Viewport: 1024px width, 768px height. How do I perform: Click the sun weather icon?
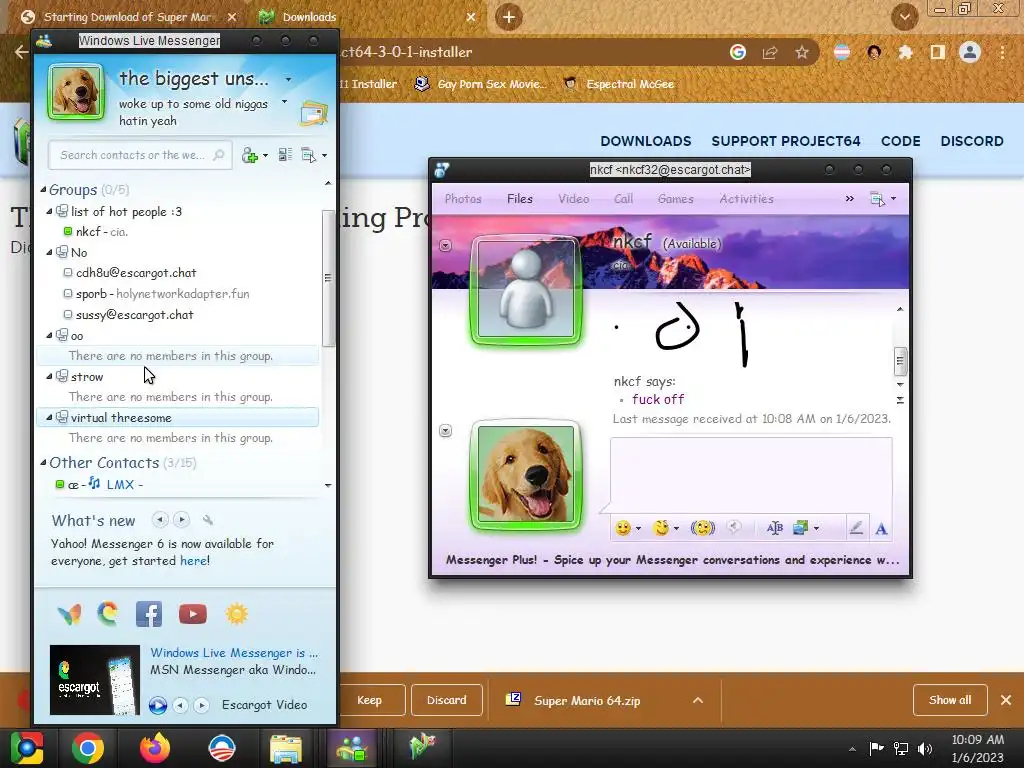click(236, 614)
